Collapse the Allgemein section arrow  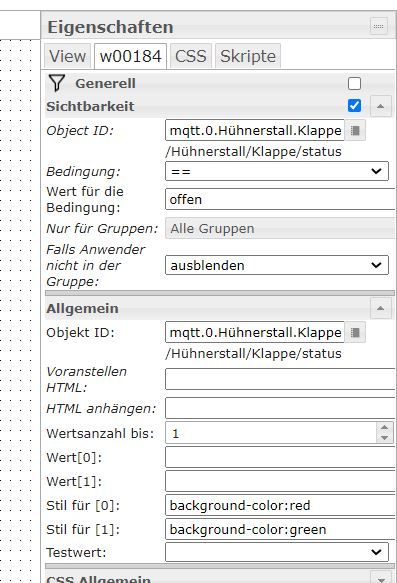pyautogui.click(x=380, y=308)
